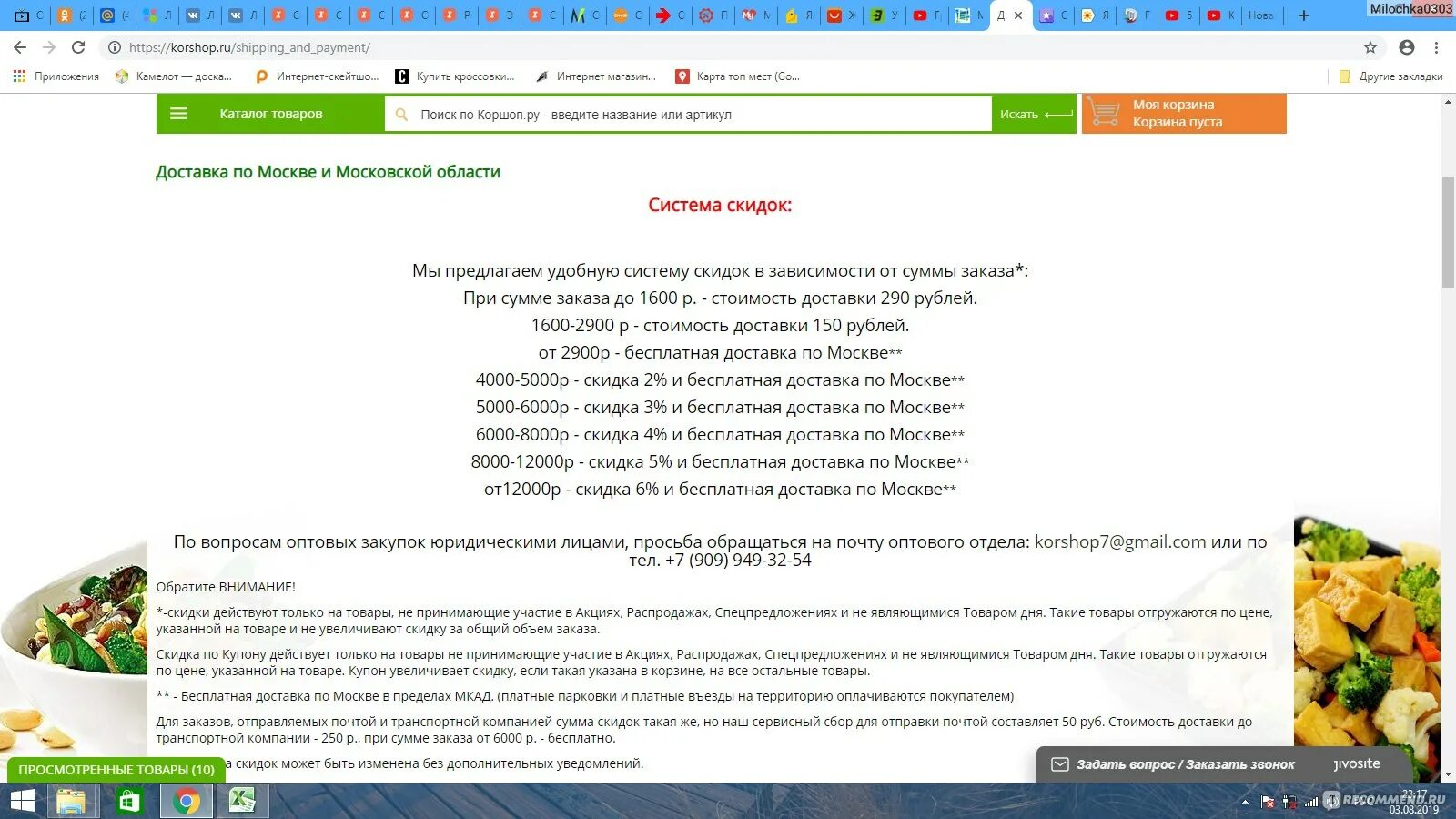The image size is (1456, 819).
Task: Switch to the first VK tab
Action: (x=200, y=15)
